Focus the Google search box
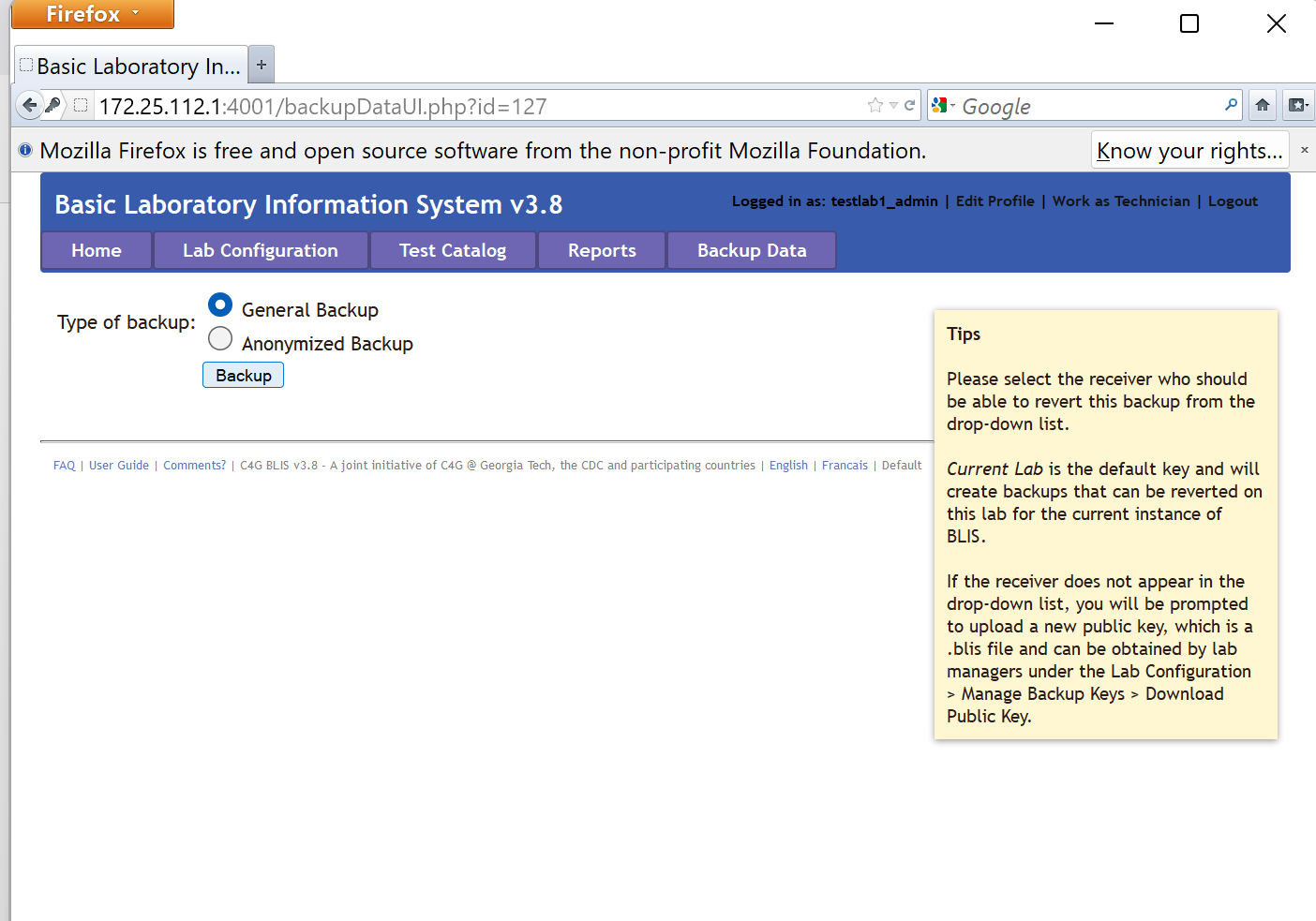Image resolution: width=1316 pixels, height=921 pixels. [1090, 106]
